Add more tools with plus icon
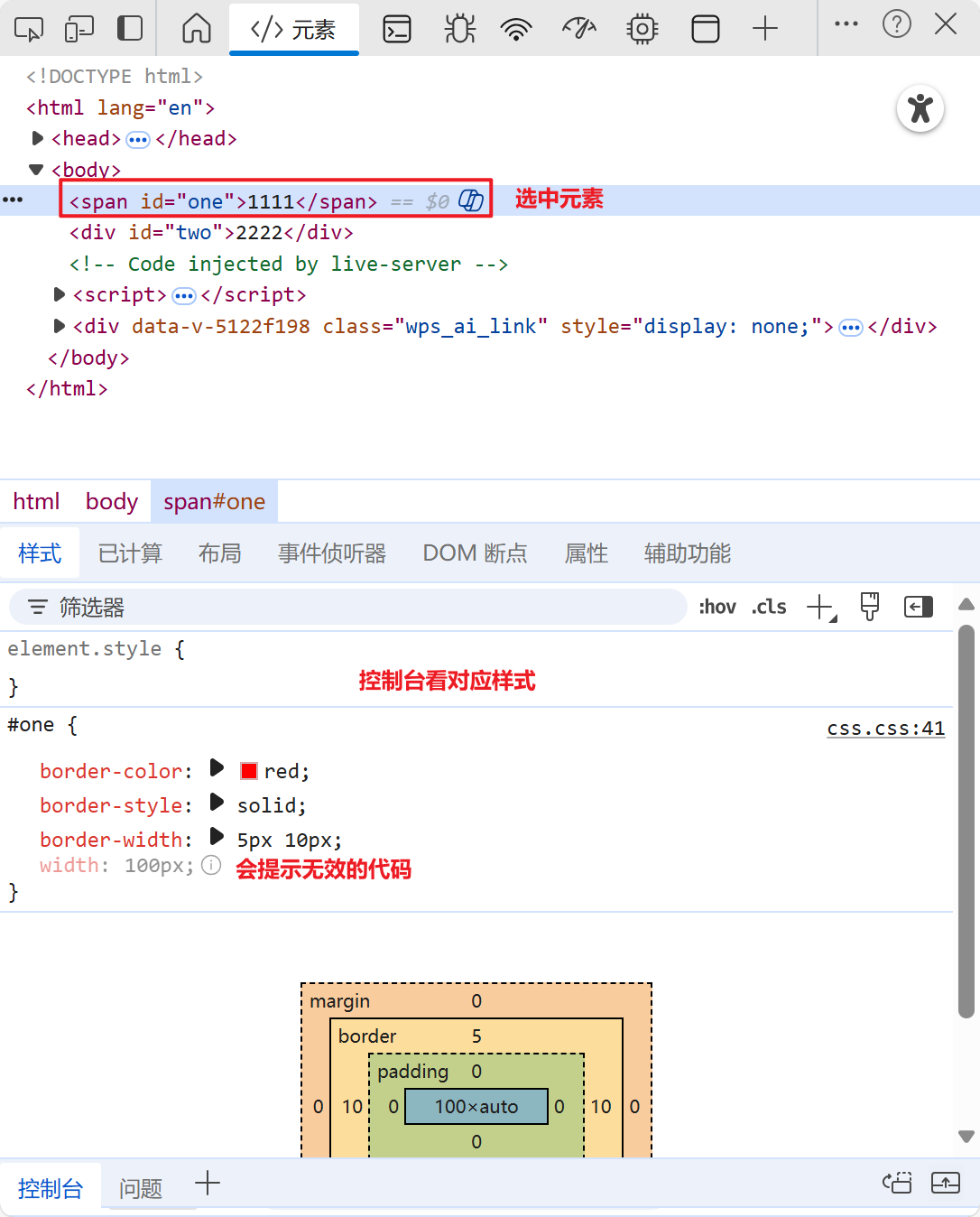 pyautogui.click(x=765, y=29)
